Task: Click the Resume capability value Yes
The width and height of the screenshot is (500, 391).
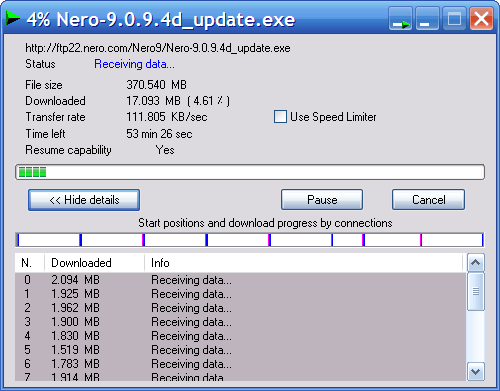Action: click(x=165, y=150)
